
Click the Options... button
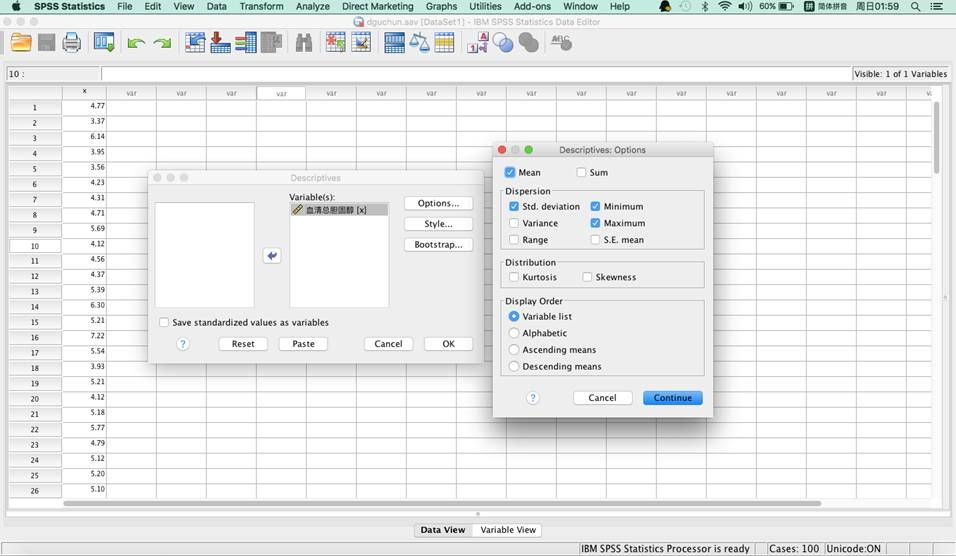(438, 203)
